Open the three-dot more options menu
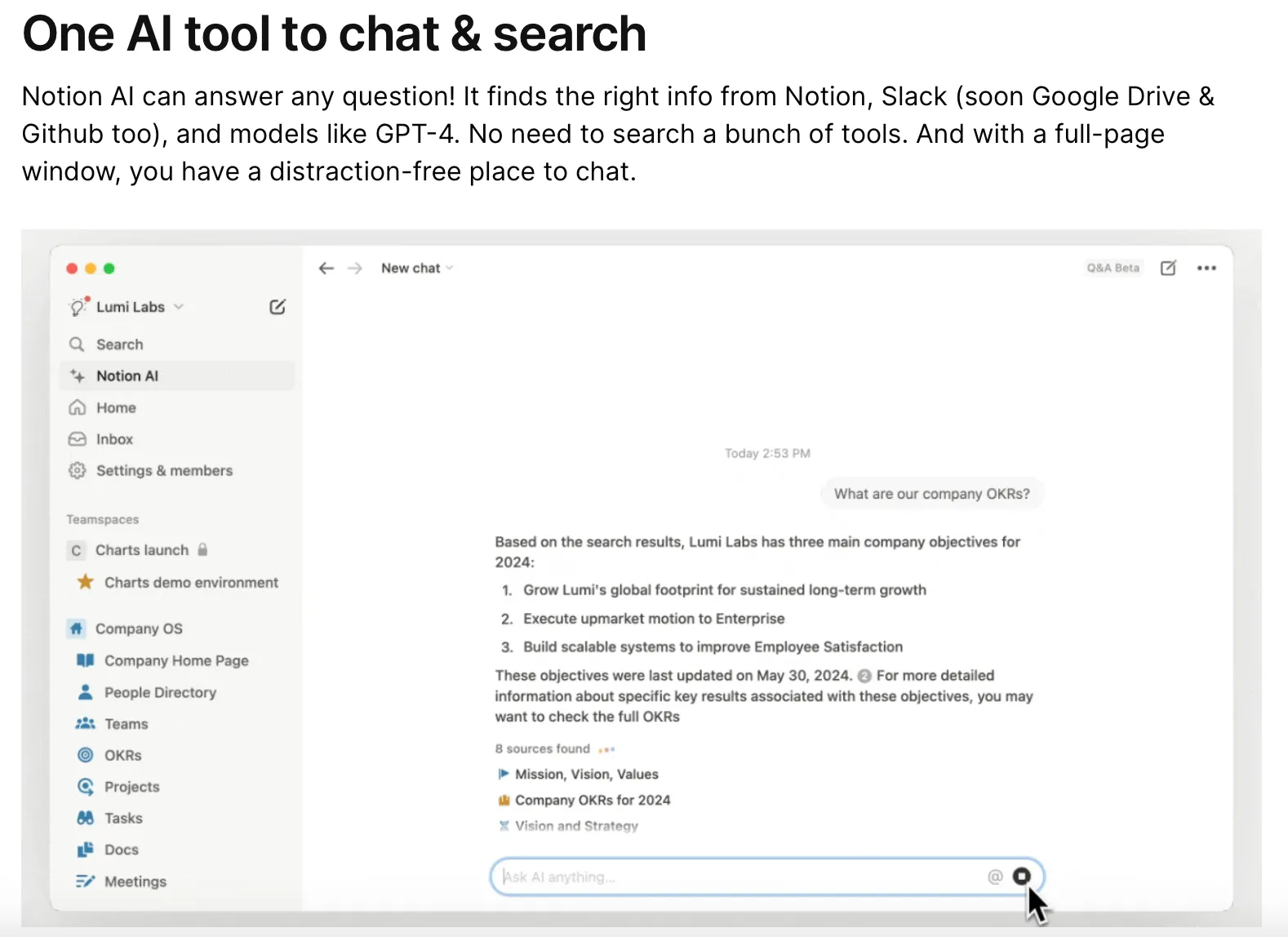Image resolution: width=1288 pixels, height=937 pixels. (x=1206, y=269)
